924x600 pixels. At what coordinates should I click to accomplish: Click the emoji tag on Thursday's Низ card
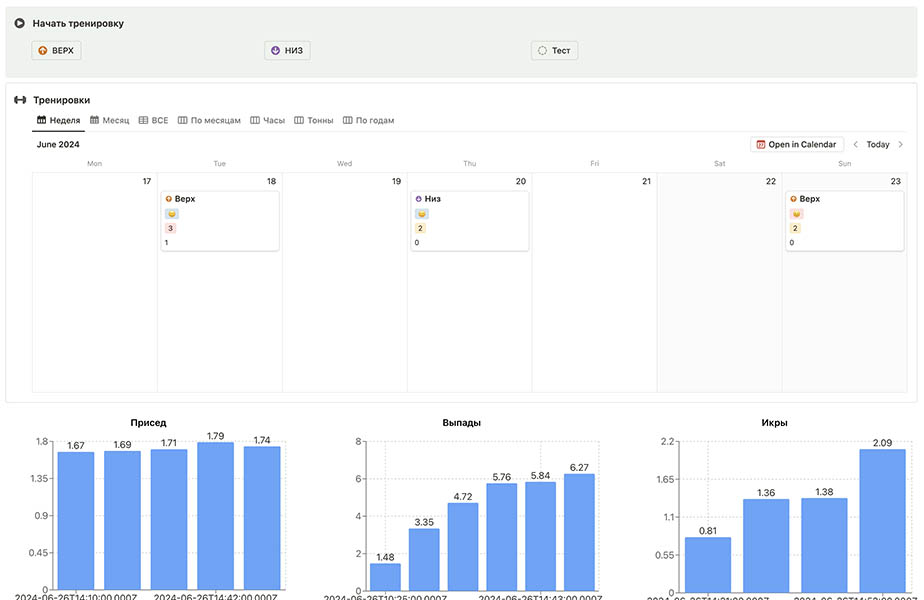point(421,214)
